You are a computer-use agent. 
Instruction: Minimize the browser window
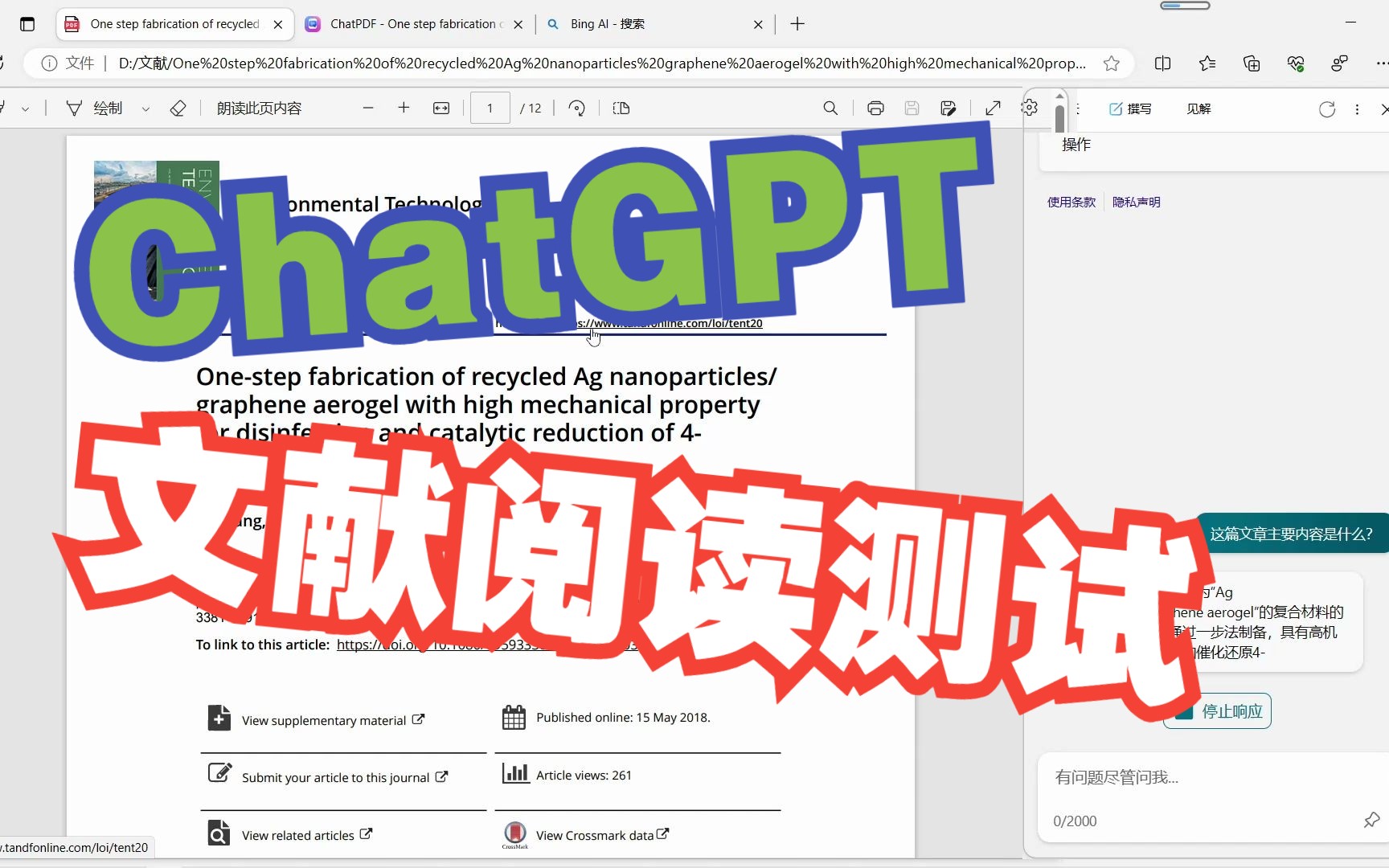[1350, 23]
